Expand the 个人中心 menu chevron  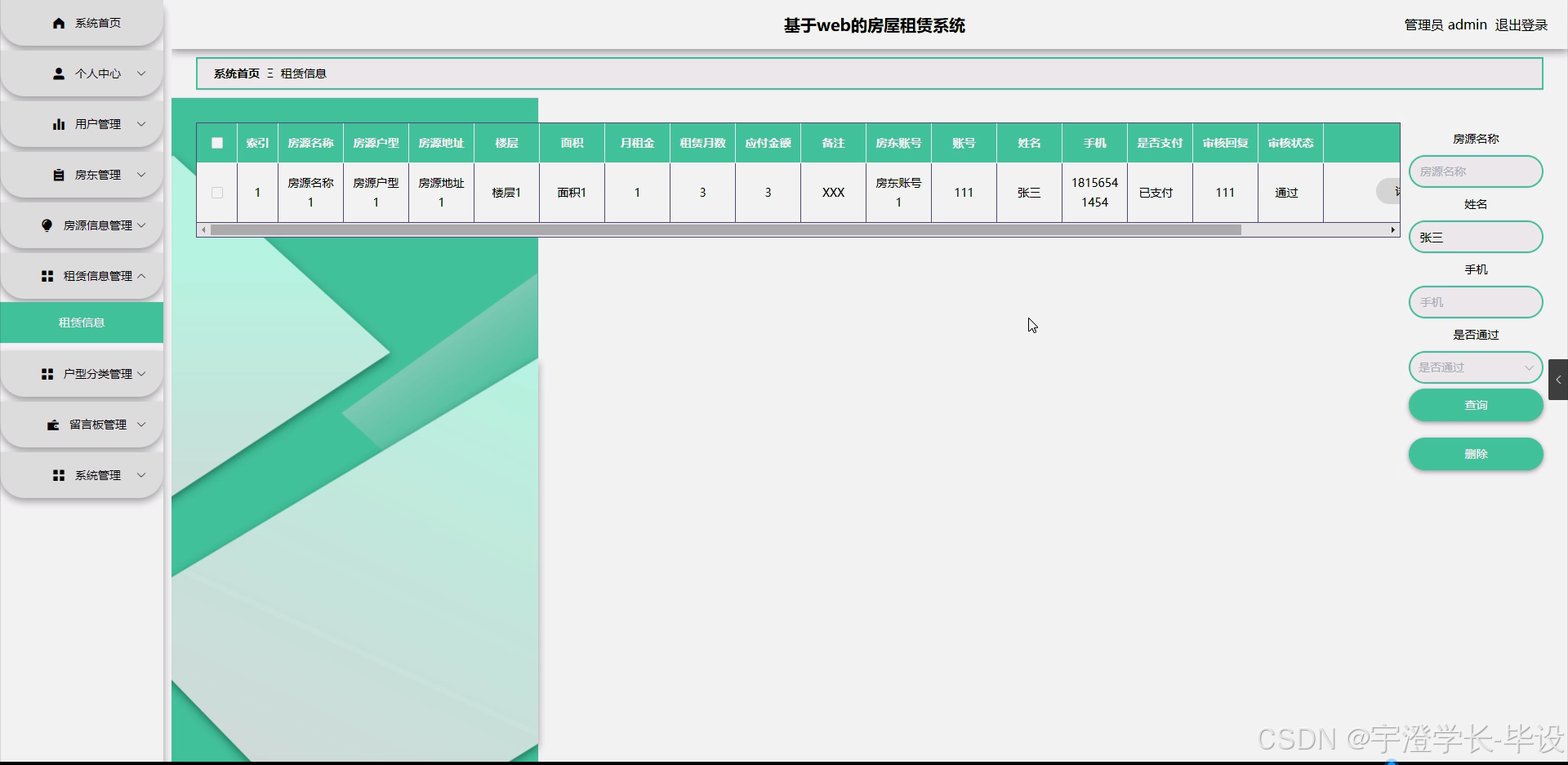[x=141, y=73]
